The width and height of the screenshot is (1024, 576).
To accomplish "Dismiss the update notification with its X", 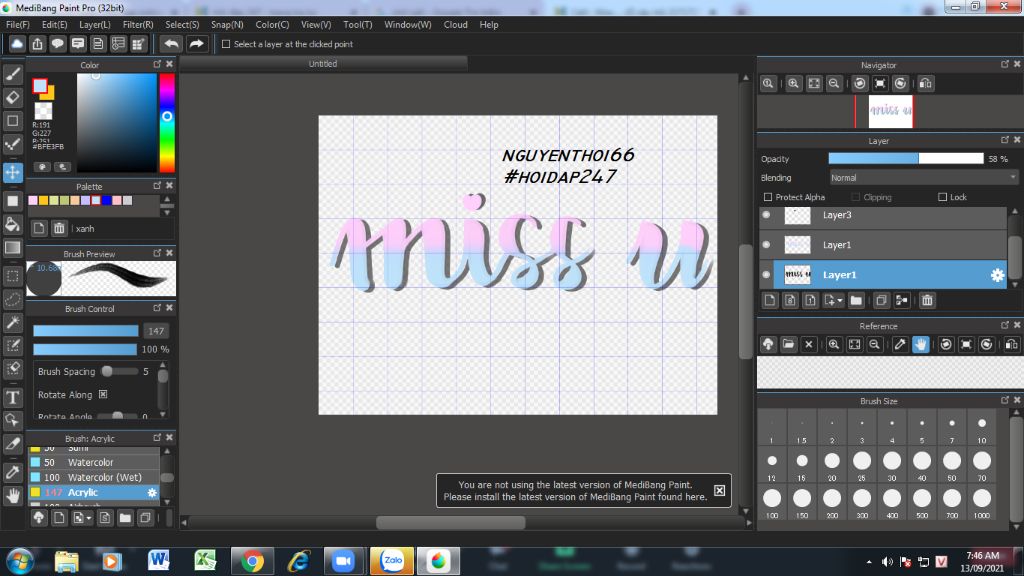I will coord(719,490).
